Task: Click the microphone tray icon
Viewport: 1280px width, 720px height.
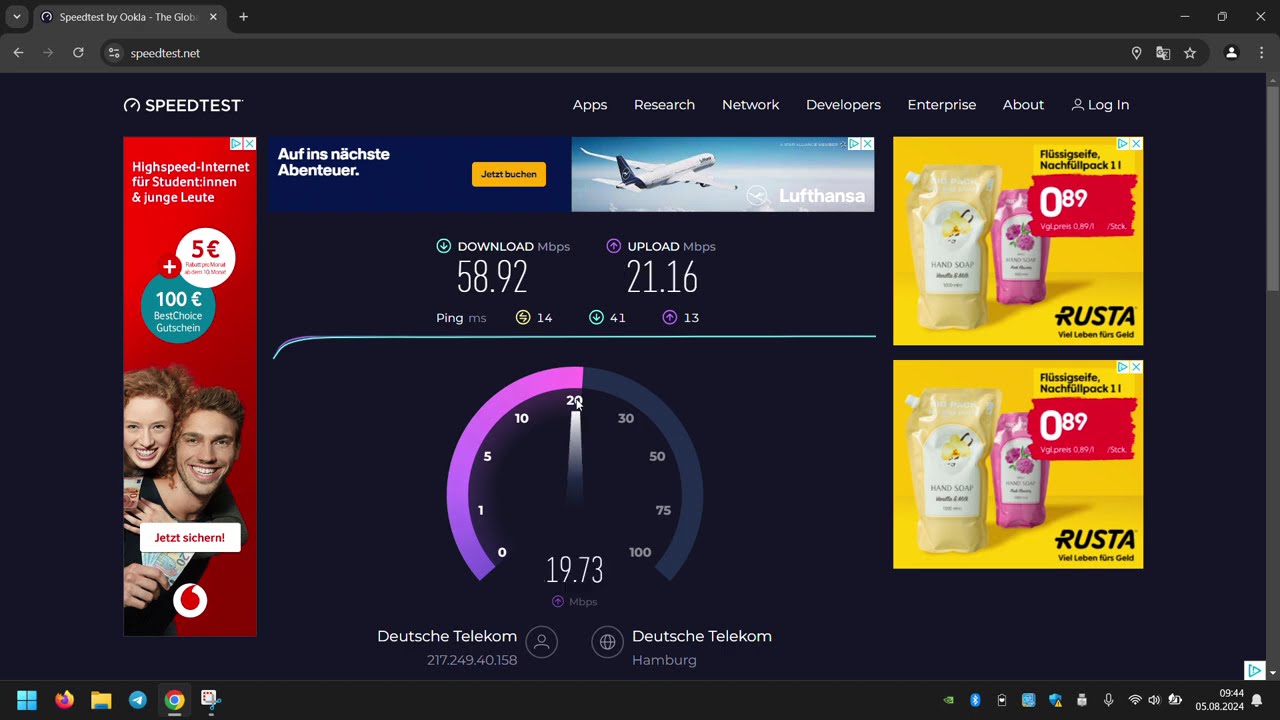Action: click(1108, 700)
